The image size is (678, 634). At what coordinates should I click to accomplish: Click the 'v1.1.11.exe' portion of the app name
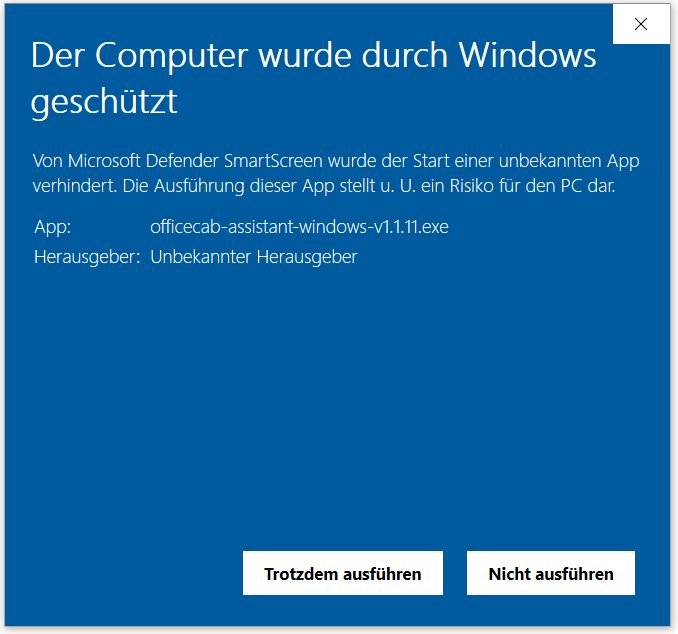coord(411,227)
